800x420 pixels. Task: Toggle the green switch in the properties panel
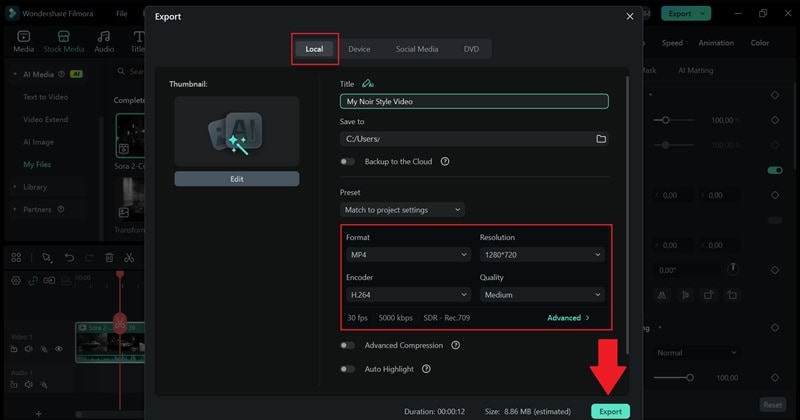click(775, 170)
